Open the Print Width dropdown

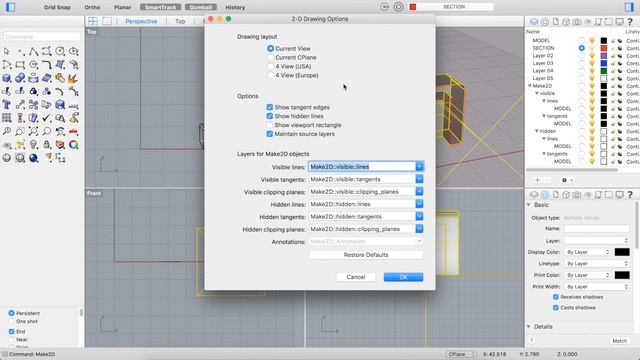[x=597, y=287]
